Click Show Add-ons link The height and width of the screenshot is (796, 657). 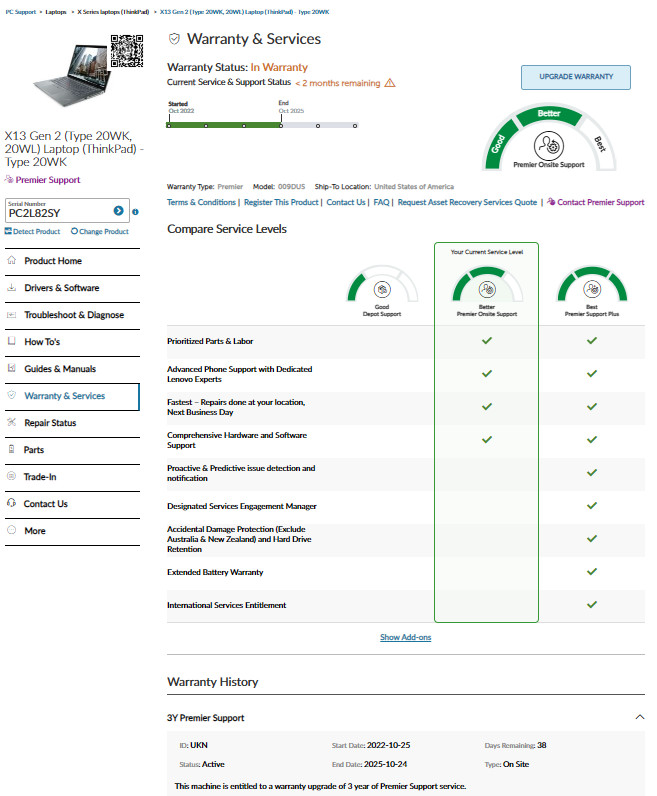tap(405, 637)
